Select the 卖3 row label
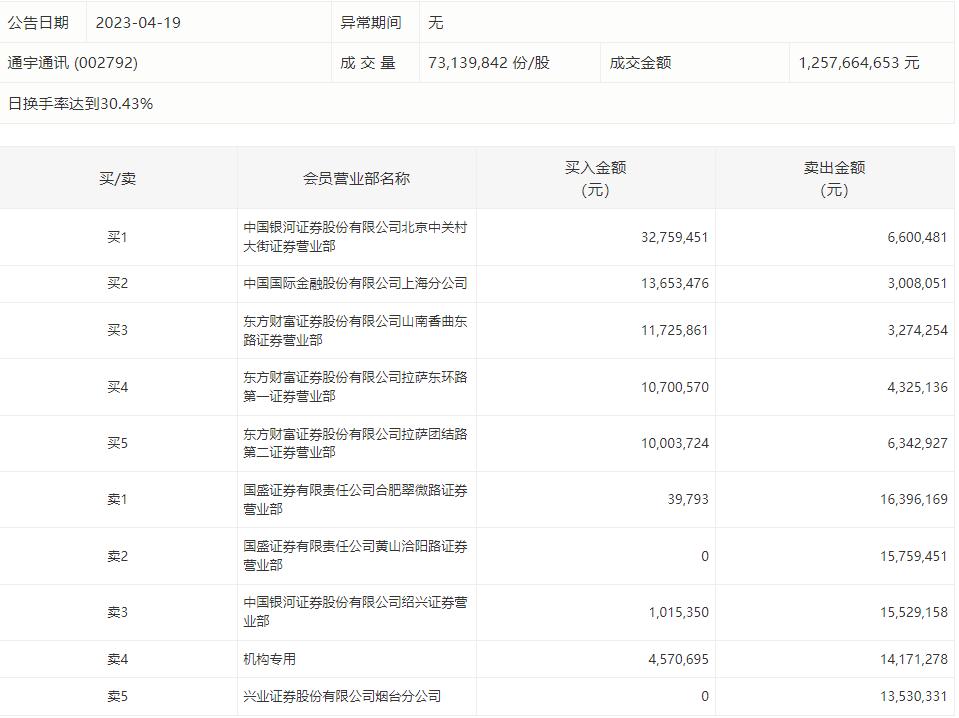 tap(117, 612)
